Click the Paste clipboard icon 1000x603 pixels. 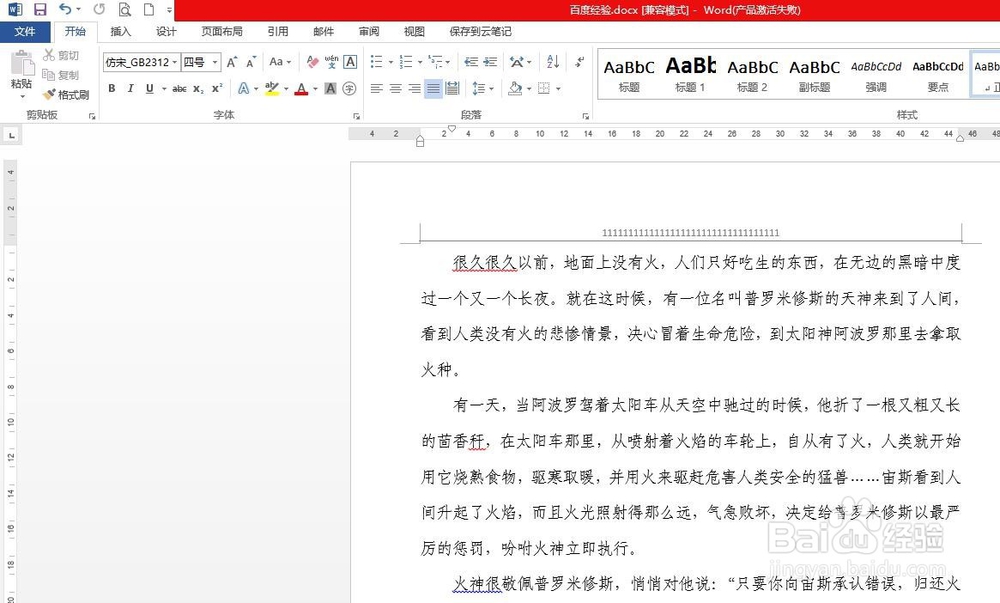pyautogui.click(x=22, y=64)
